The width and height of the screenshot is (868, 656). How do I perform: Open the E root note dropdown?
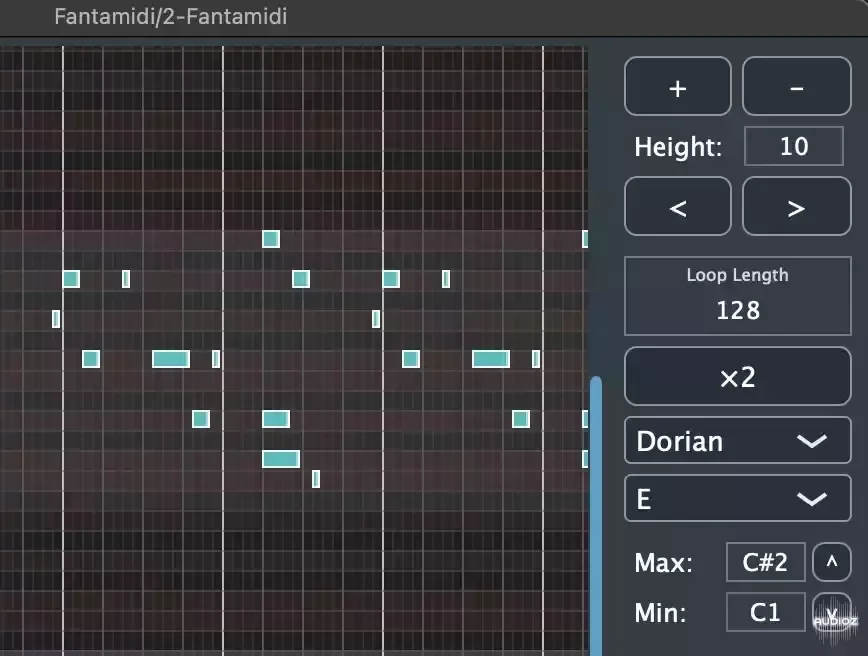click(738, 498)
